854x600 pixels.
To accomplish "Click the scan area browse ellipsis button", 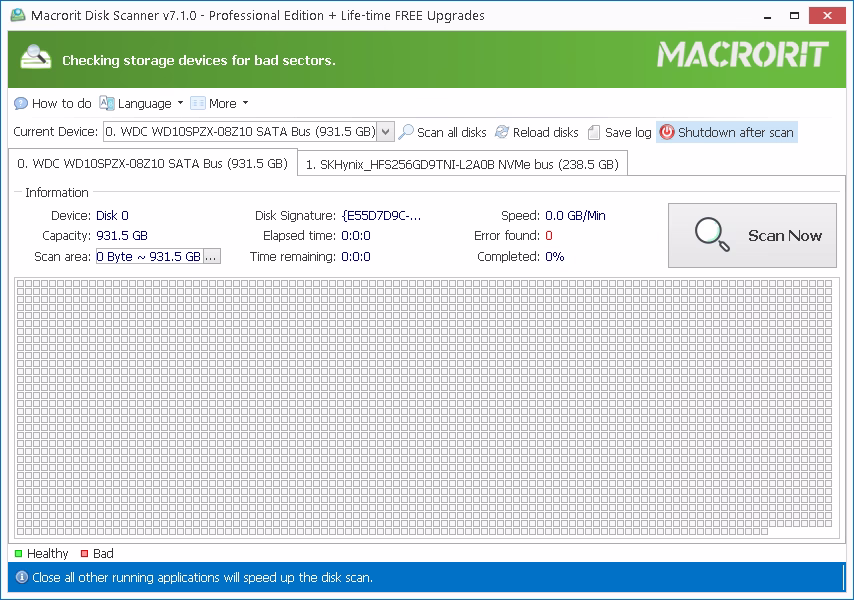I will pos(211,257).
